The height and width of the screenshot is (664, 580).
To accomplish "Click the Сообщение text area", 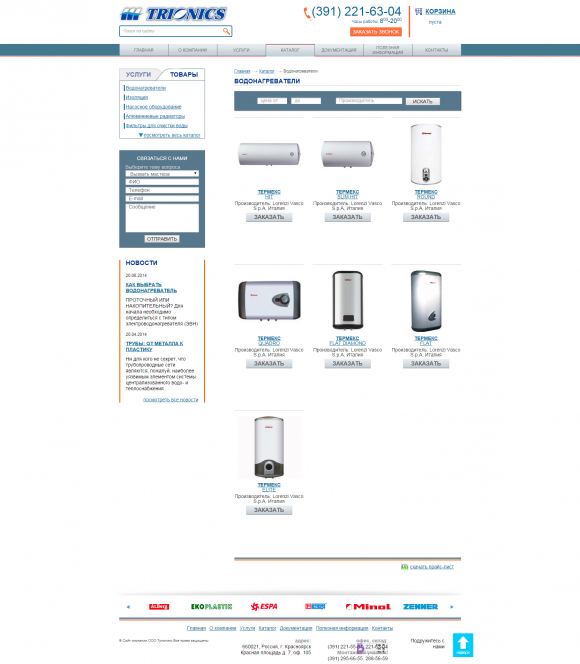I will point(162,218).
